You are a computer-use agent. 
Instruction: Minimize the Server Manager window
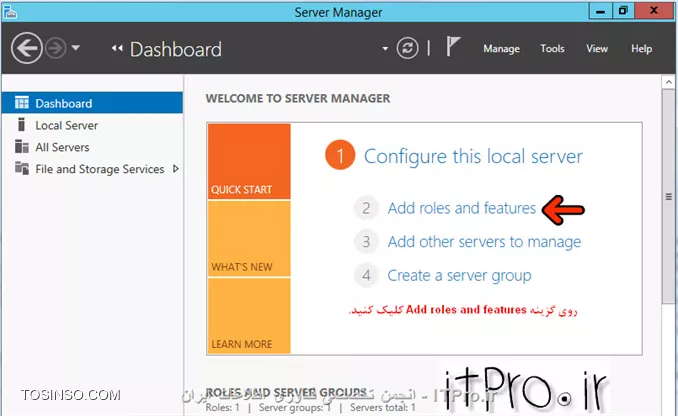coord(601,11)
